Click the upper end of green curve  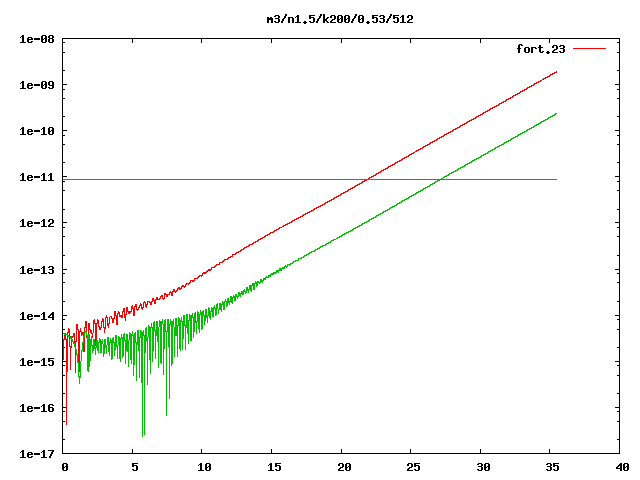pyautogui.click(x=556, y=113)
